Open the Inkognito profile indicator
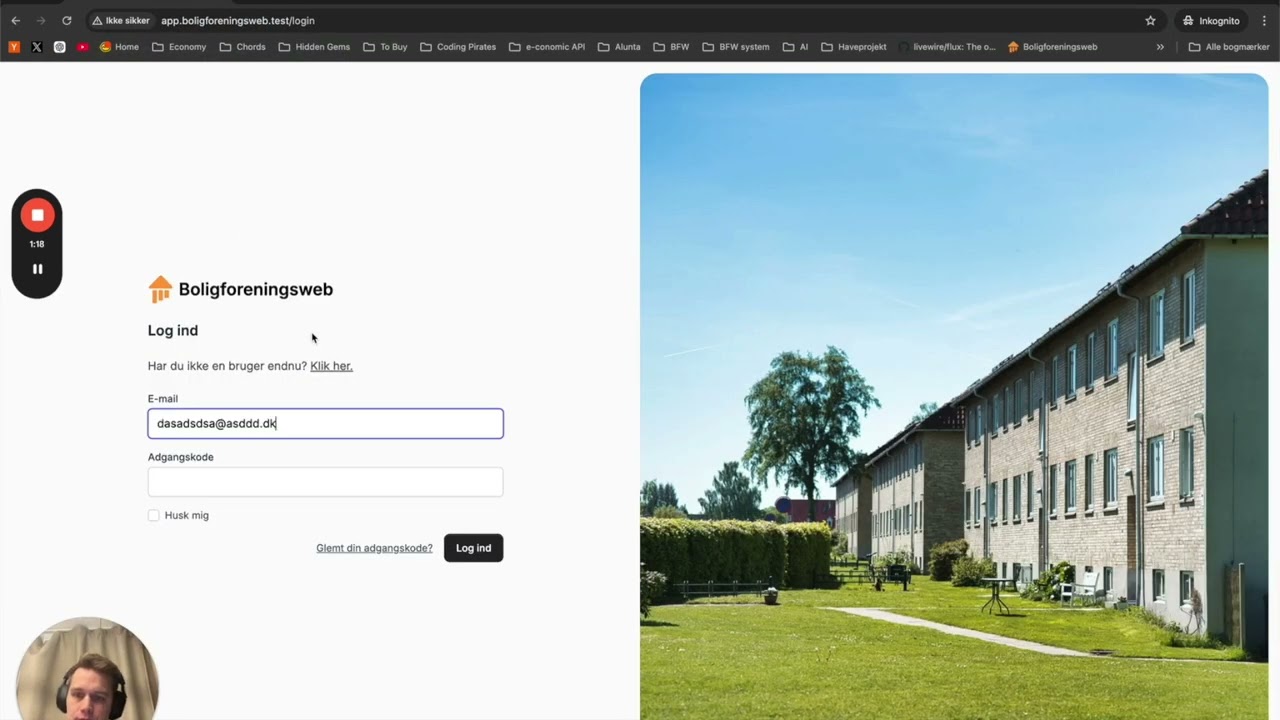Viewport: 1280px width, 720px height. tap(1211, 20)
